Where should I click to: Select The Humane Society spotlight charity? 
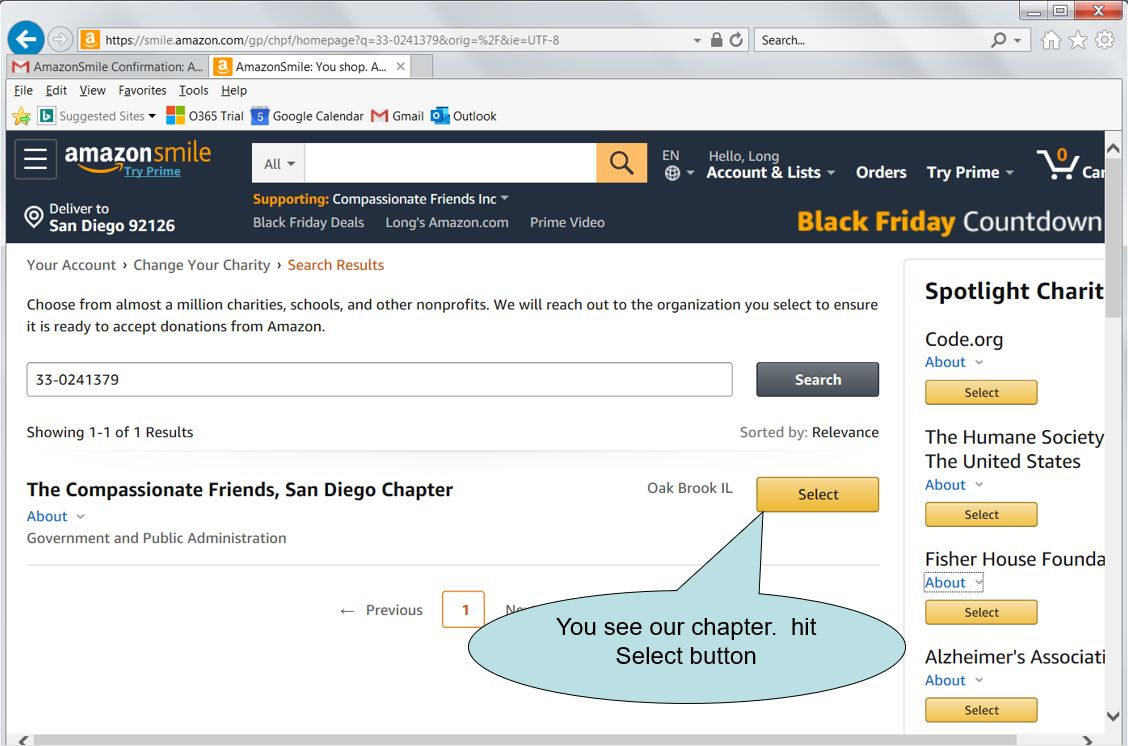(981, 514)
